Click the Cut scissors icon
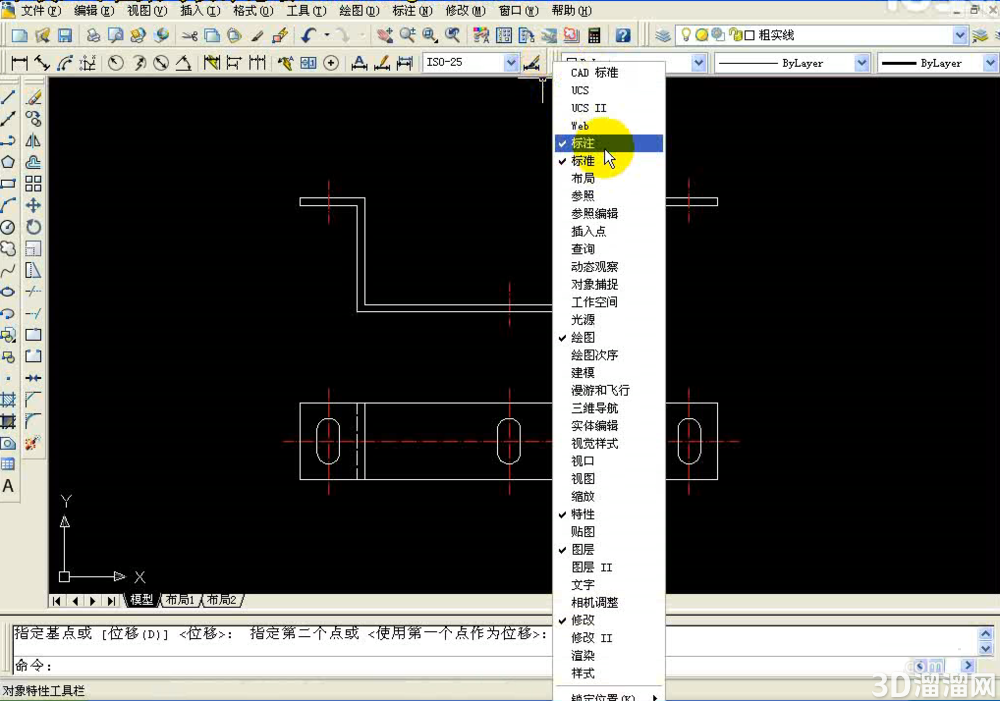The height and width of the screenshot is (701, 1000). 189,36
